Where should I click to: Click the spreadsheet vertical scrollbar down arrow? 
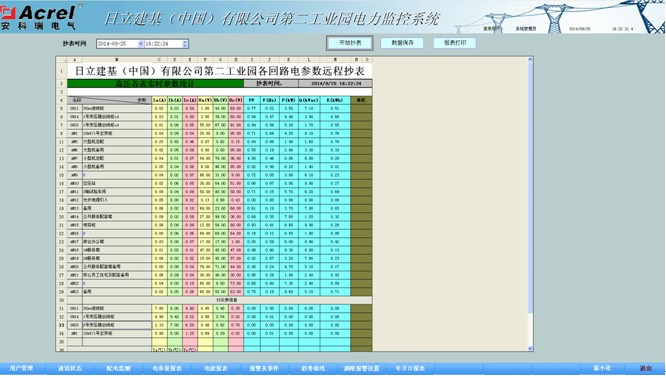530,348
